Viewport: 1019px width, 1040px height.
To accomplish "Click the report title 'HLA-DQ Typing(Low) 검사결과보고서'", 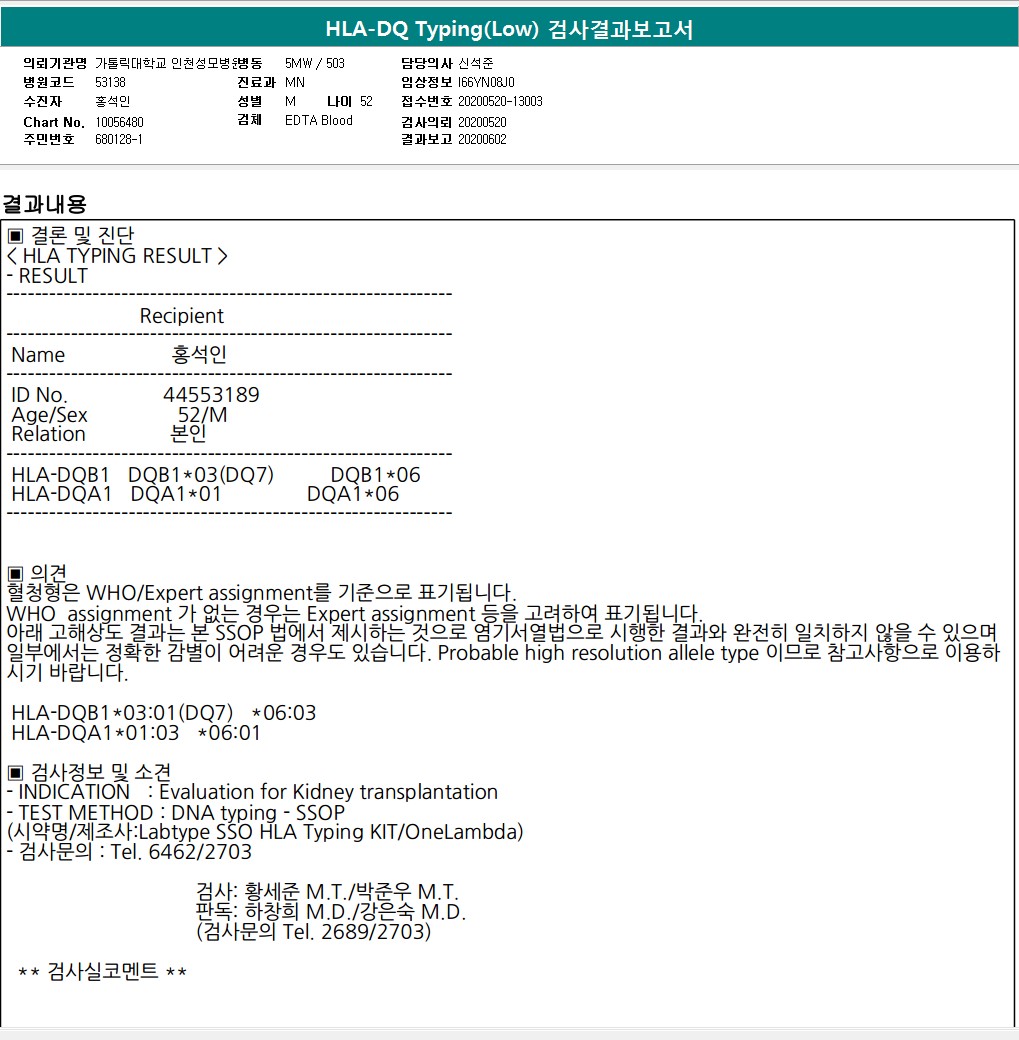I will click(x=509, y=29).
